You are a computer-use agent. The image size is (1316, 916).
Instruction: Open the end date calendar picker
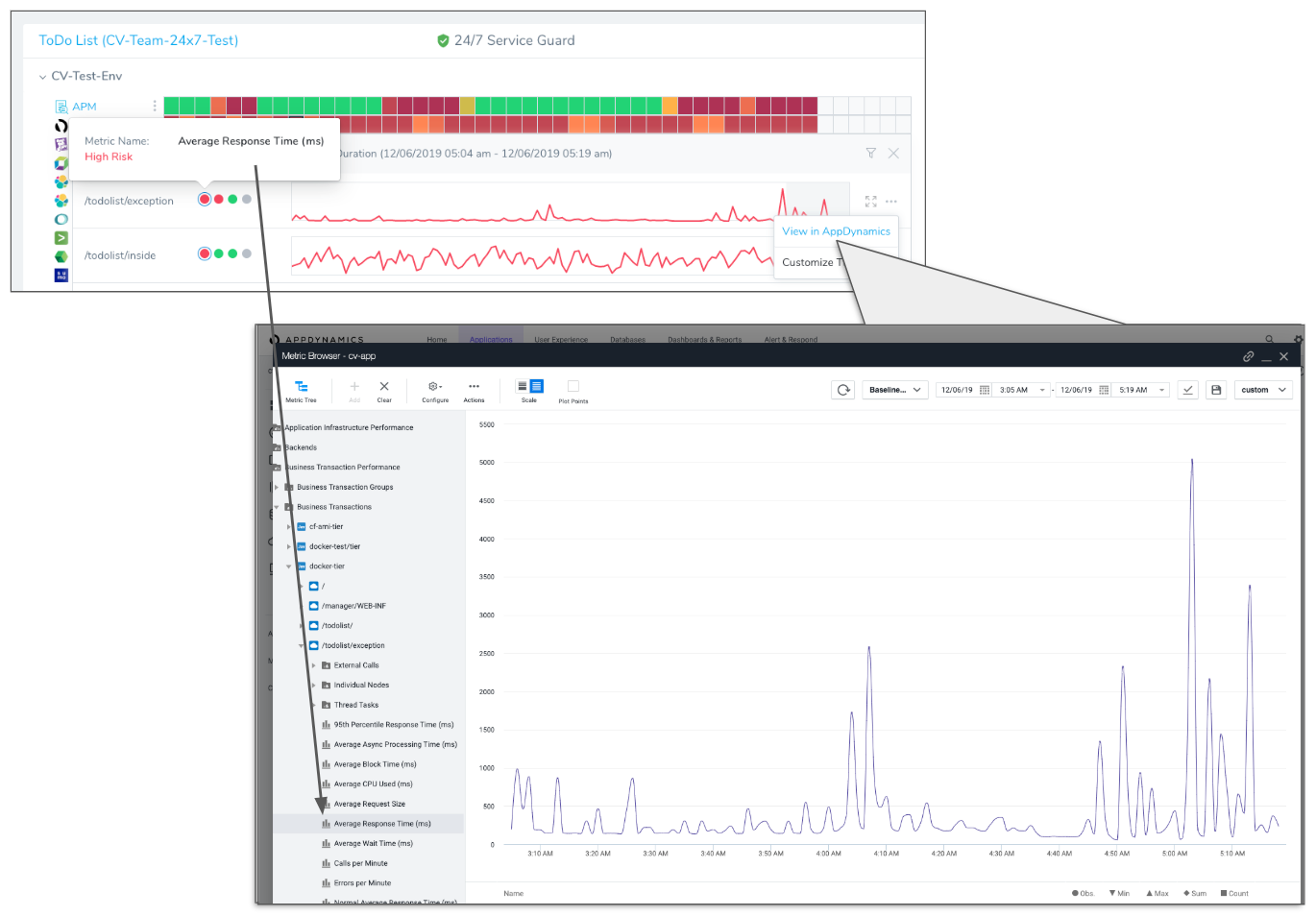[1104, 390]
